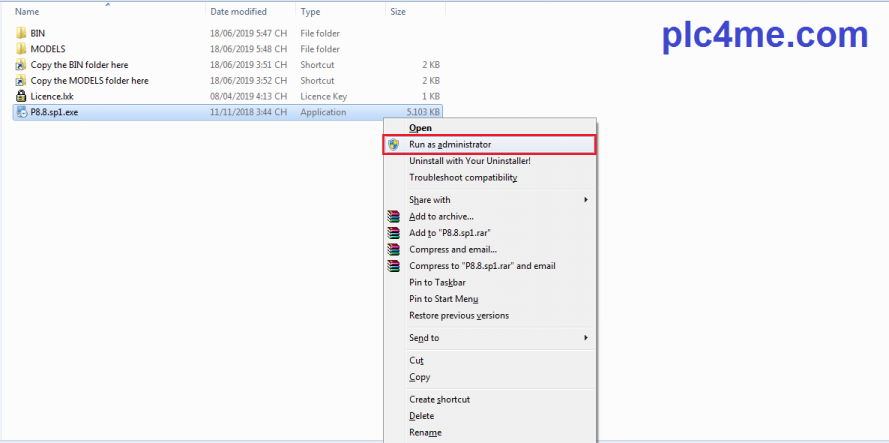Select the Licence.lxk lock icon
The height and width of the screenshot is (443, 889).
pyautogui.click(x=21, y=96)
